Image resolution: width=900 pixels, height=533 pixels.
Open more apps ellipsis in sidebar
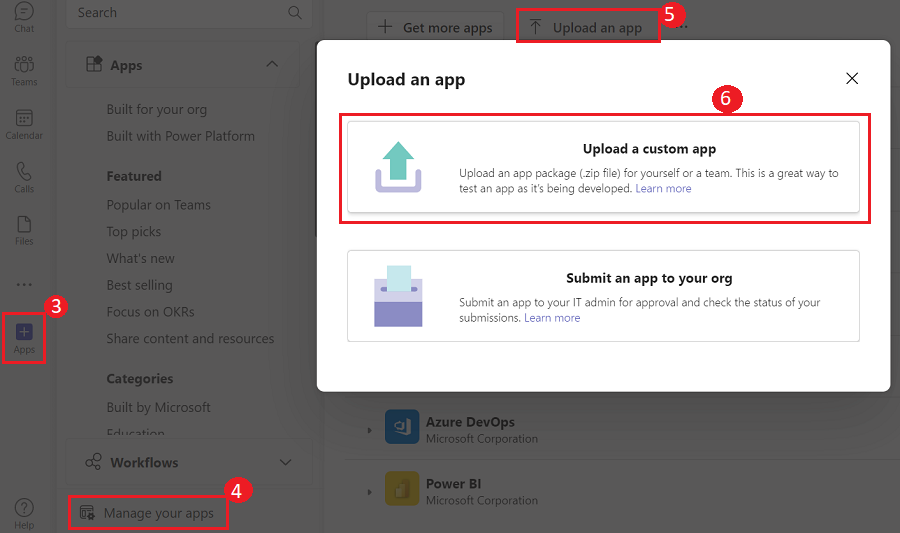24,285
